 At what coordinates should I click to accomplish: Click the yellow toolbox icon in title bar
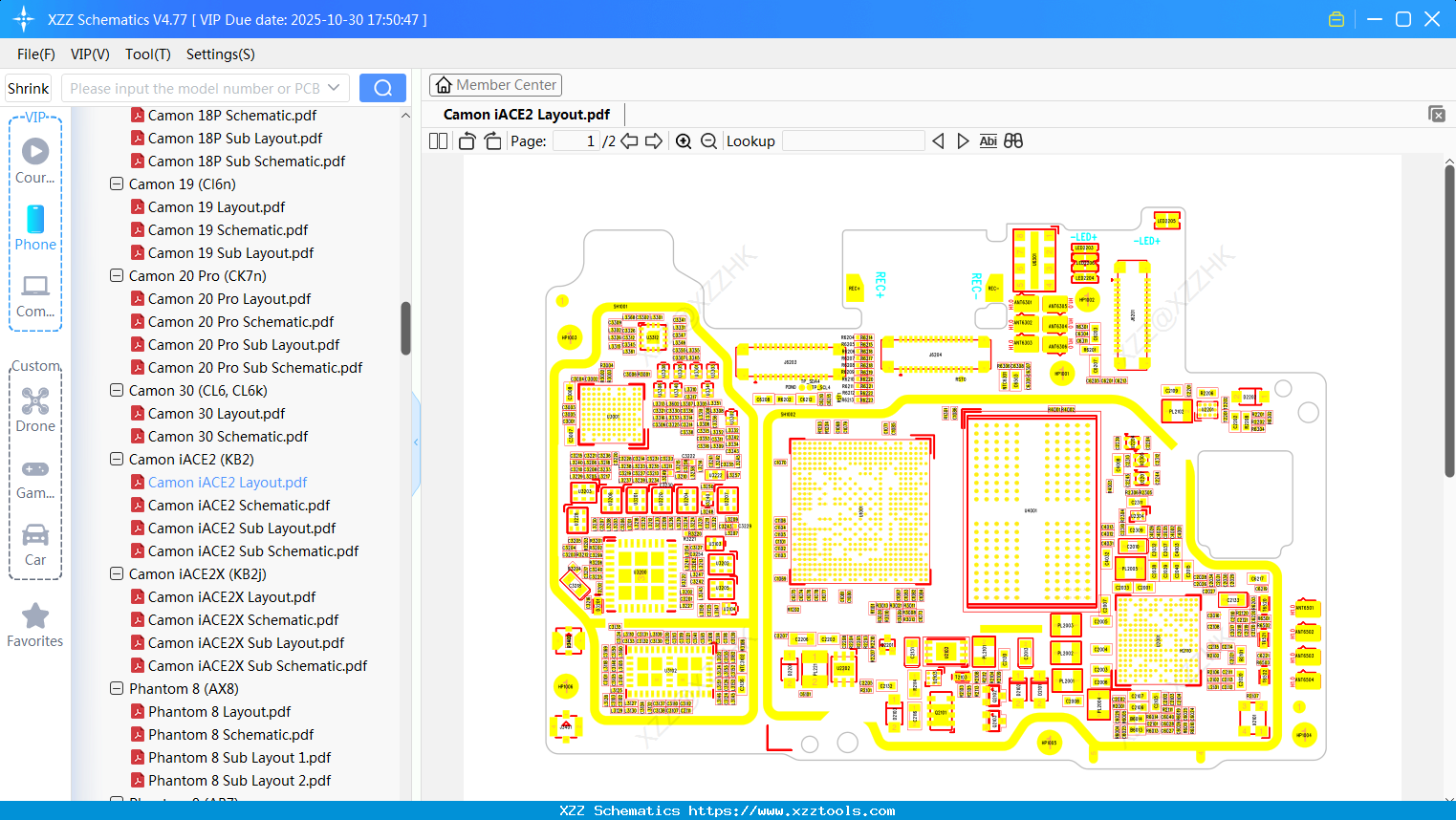pos(1336,19)
